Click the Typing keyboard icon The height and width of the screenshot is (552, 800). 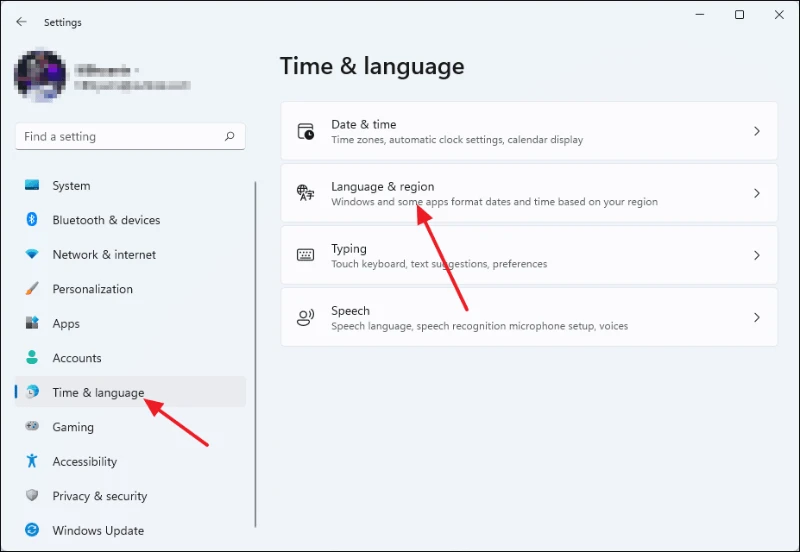[306, 255]
